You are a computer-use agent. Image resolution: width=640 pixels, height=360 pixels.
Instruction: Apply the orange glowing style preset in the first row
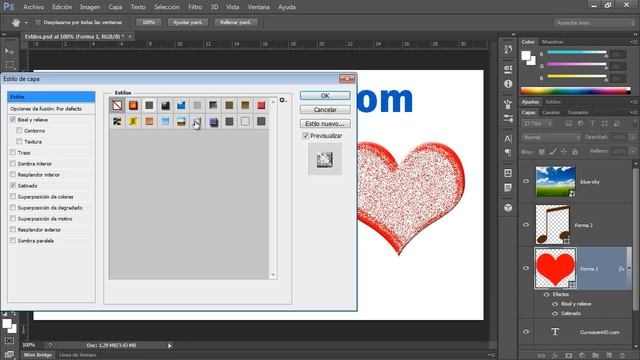(x=133, y=105)
